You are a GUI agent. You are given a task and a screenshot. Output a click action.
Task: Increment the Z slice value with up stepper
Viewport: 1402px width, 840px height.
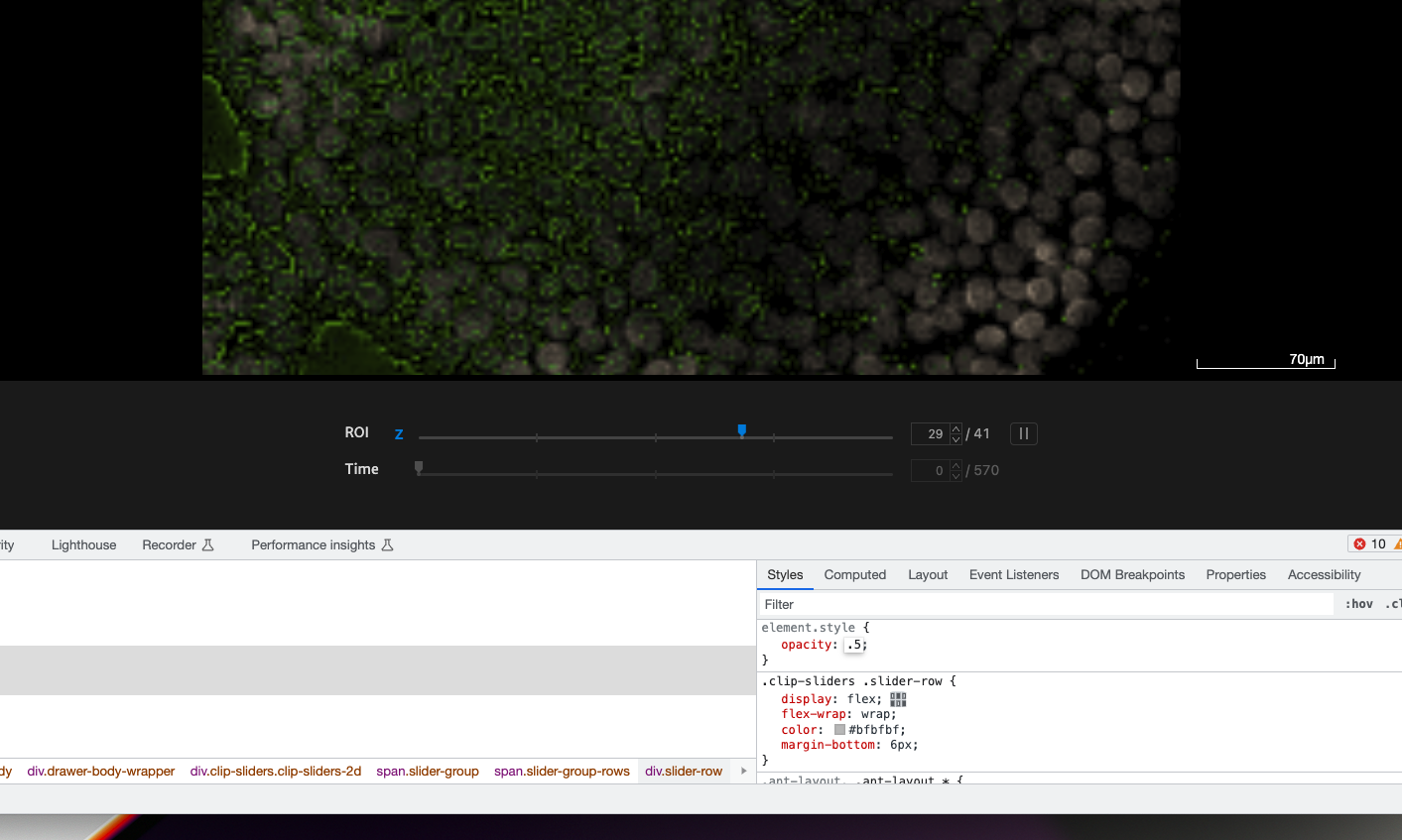click(956, 428)
